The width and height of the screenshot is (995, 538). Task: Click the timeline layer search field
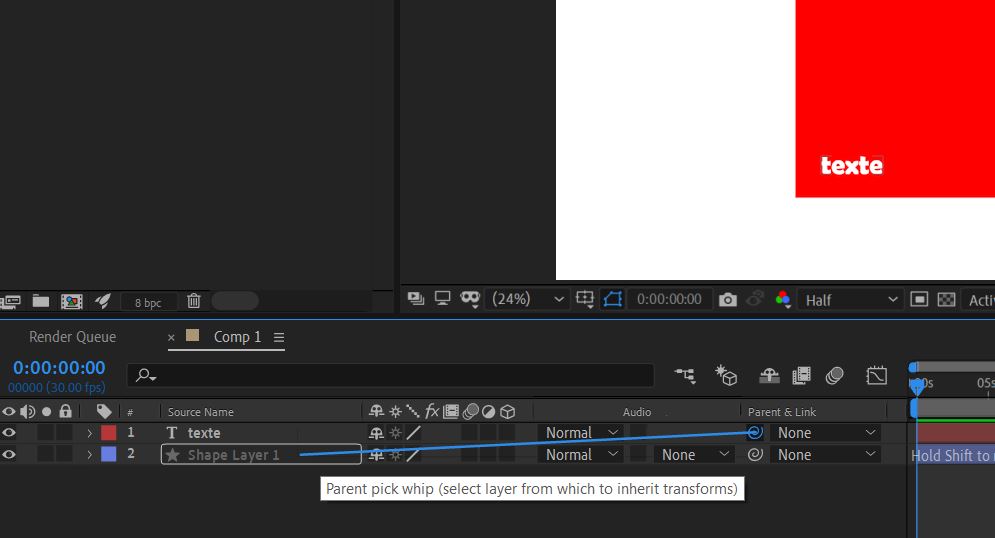pyautogui.click(x=390, y=375)
